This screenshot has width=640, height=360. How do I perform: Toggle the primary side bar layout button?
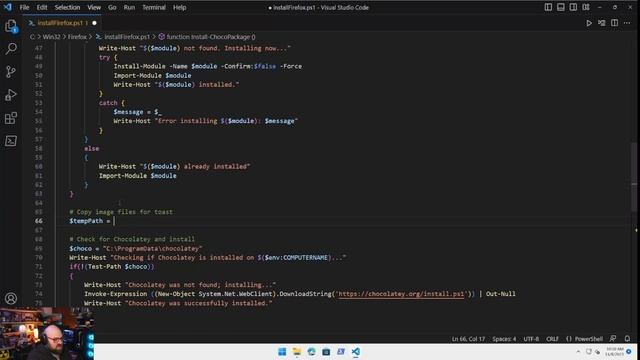(x=548, y=7)
